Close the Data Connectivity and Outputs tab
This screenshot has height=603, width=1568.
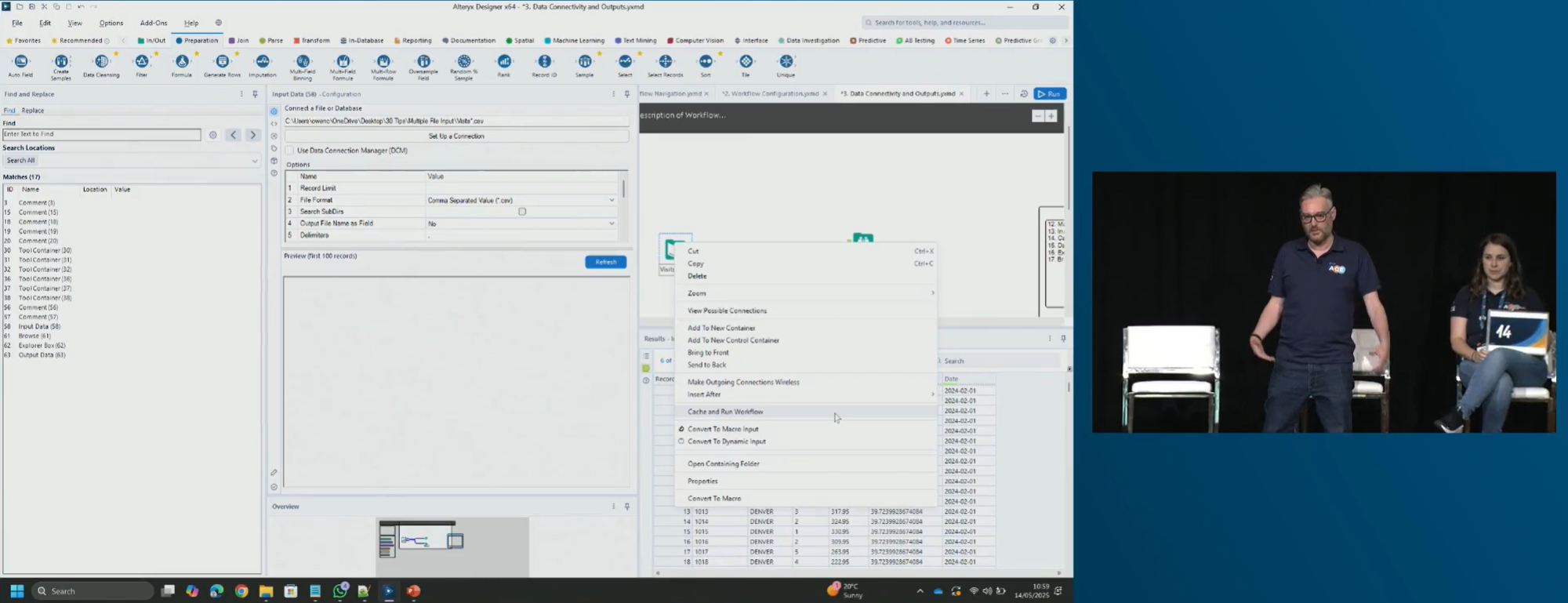[x=961, y=94]
